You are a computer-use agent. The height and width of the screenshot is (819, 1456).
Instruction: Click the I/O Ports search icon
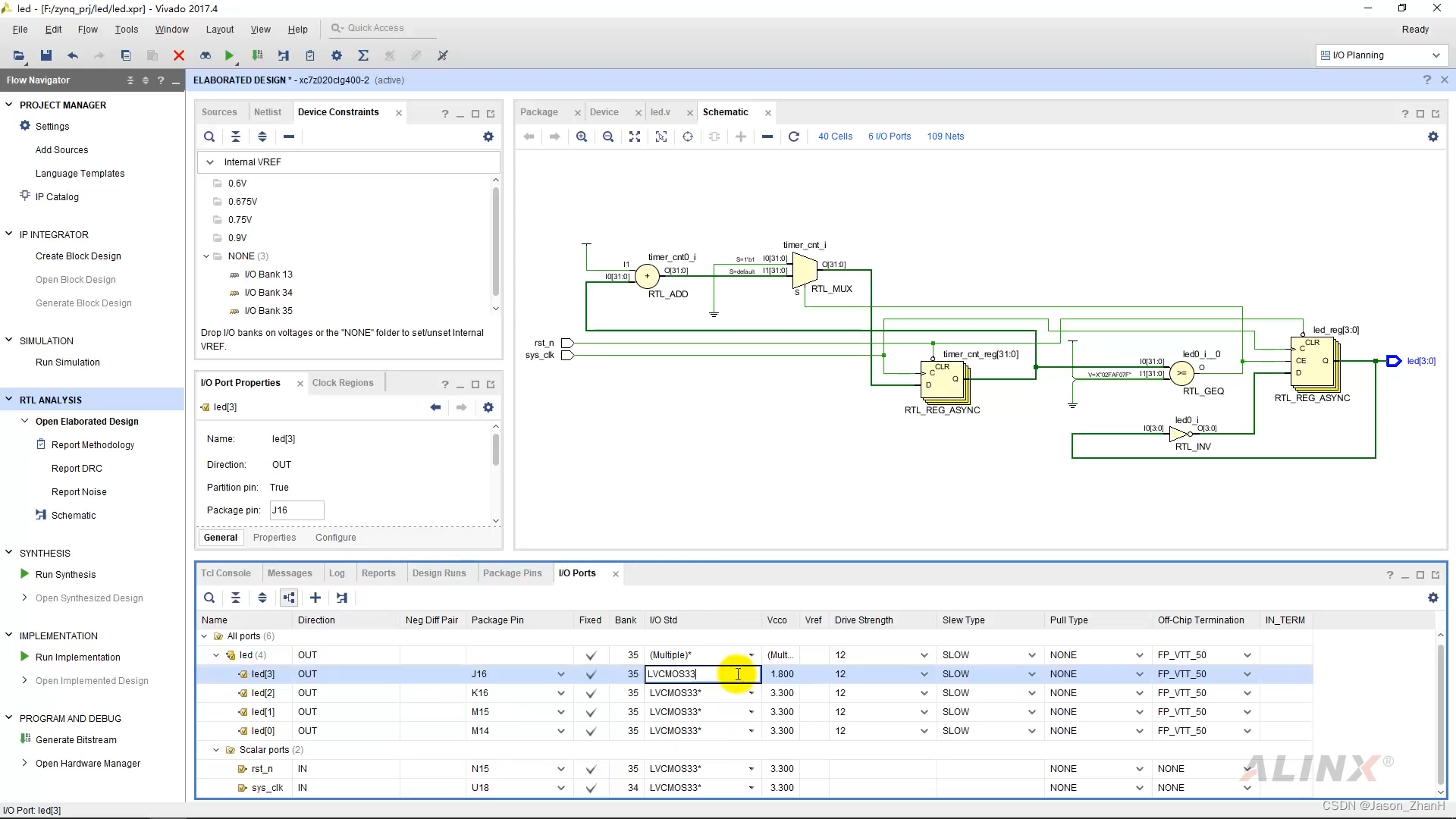[x=209, y=598]
